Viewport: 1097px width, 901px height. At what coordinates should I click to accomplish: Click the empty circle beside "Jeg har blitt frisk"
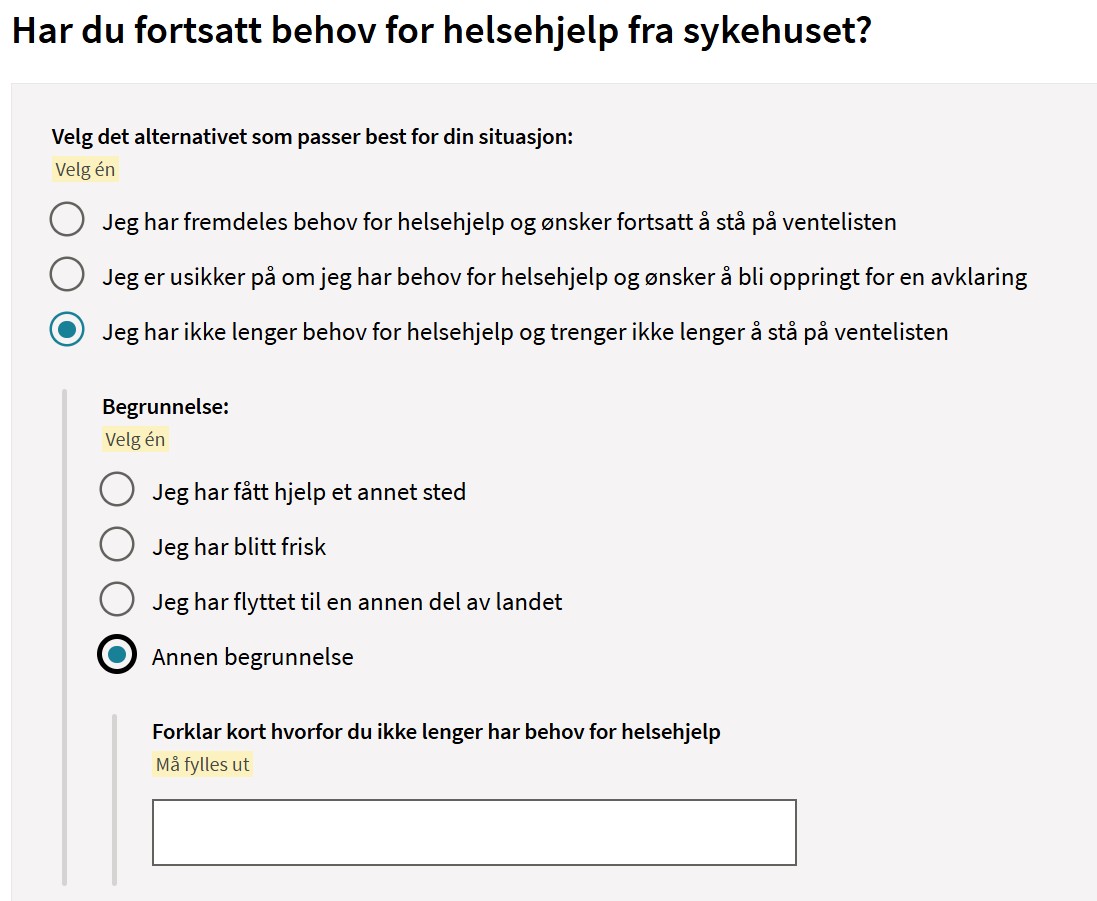click(x=117, y=544)
